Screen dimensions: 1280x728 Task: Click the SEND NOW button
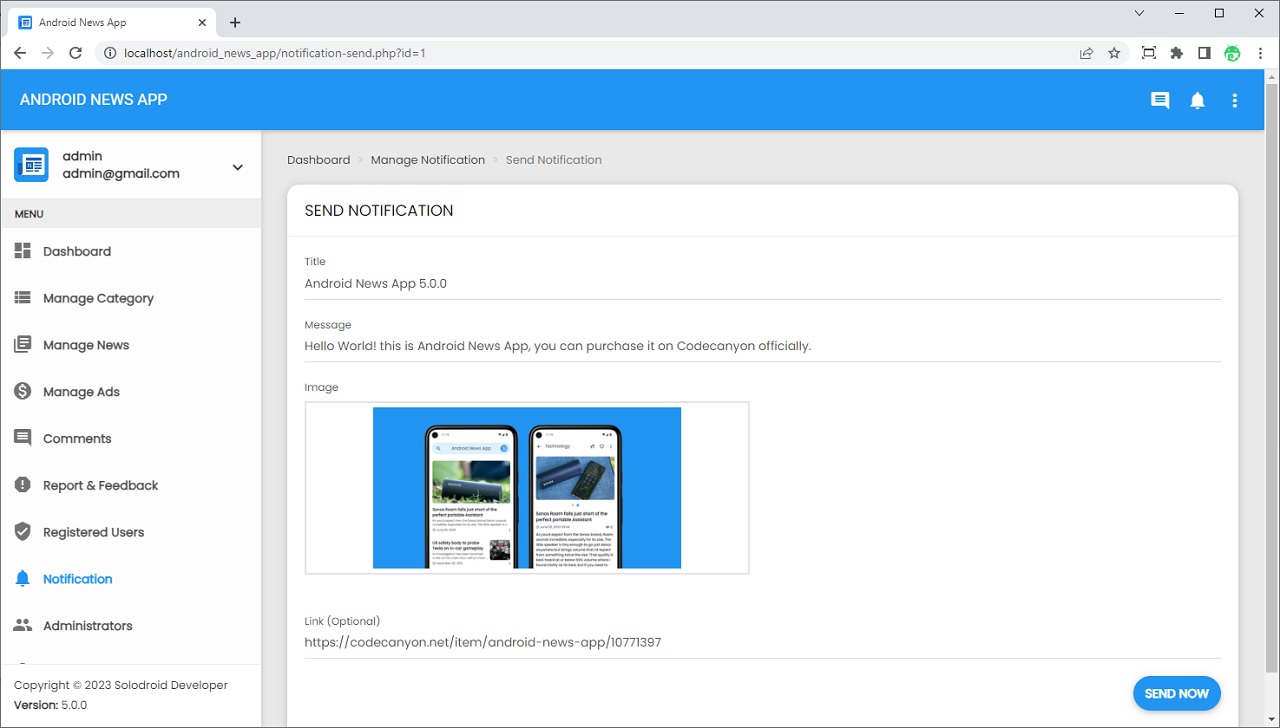coord(1177,693)
